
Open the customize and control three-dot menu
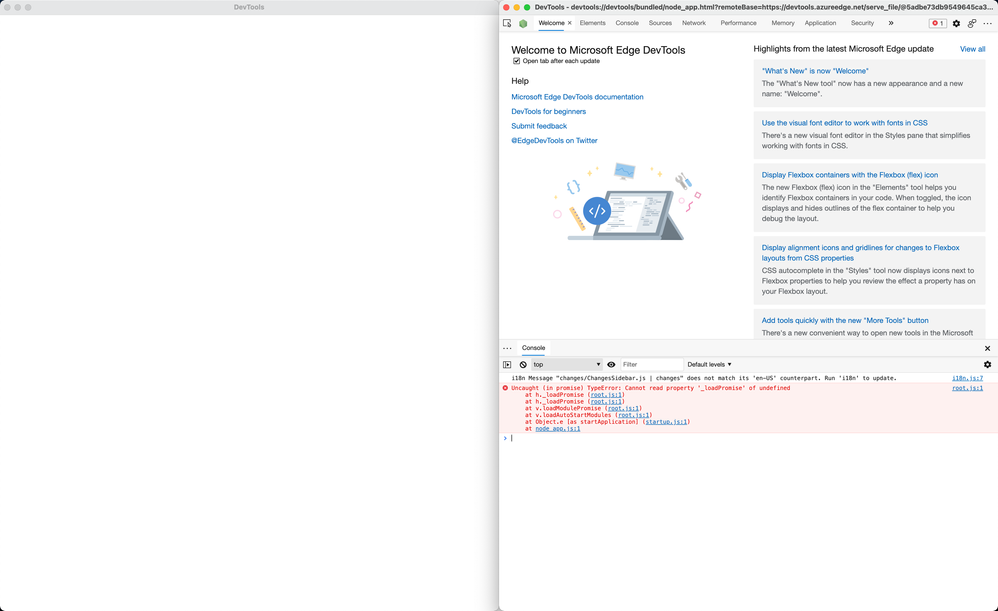pos(987,24)
